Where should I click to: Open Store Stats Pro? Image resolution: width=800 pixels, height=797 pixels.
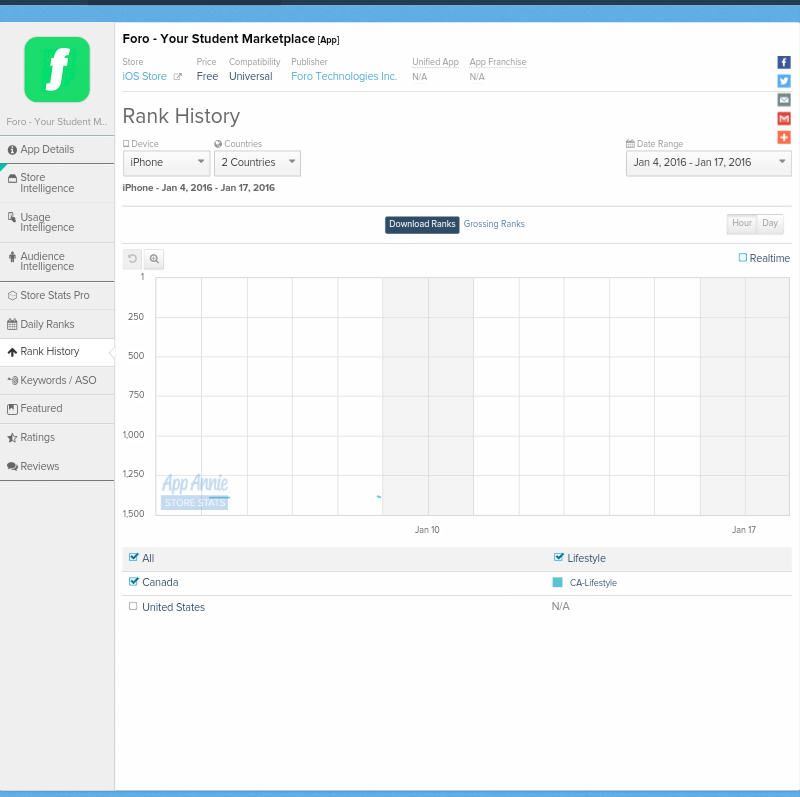point(57,295)
